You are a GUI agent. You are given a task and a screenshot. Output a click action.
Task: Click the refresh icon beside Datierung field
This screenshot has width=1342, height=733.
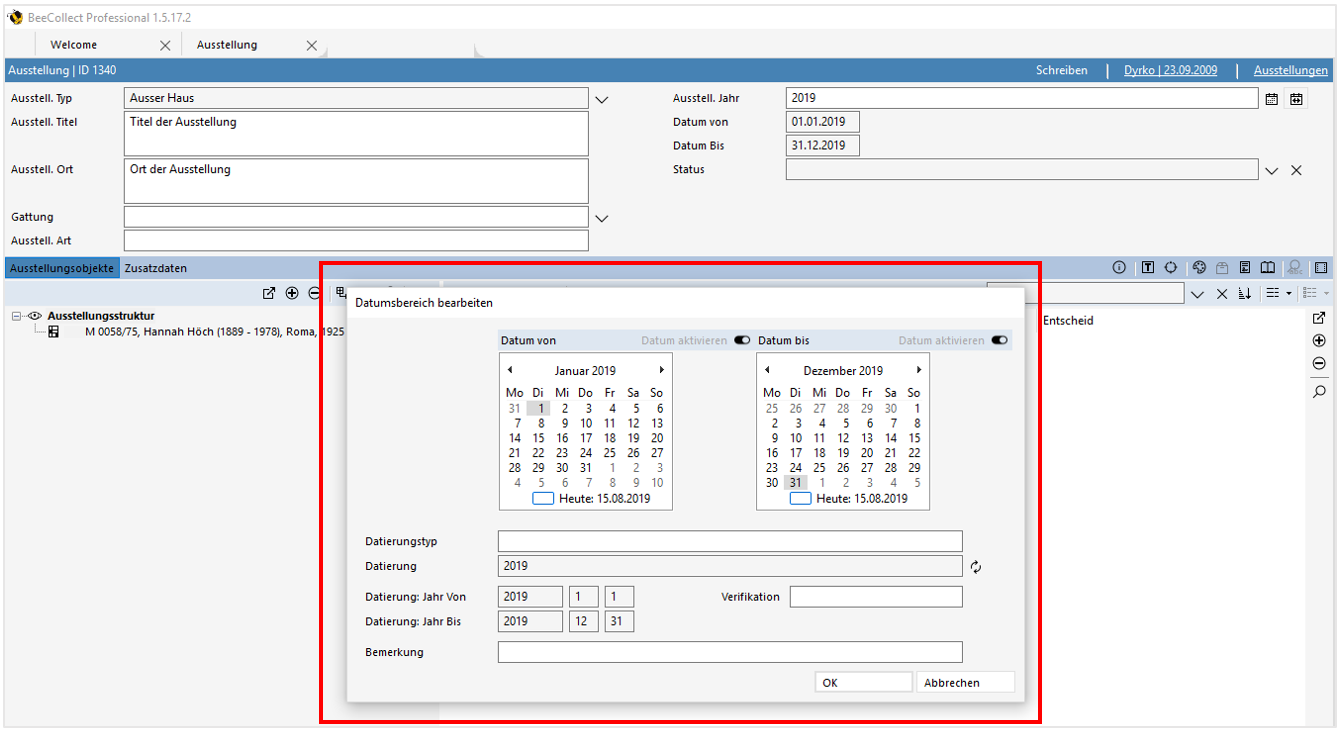[x=976, y=566]
